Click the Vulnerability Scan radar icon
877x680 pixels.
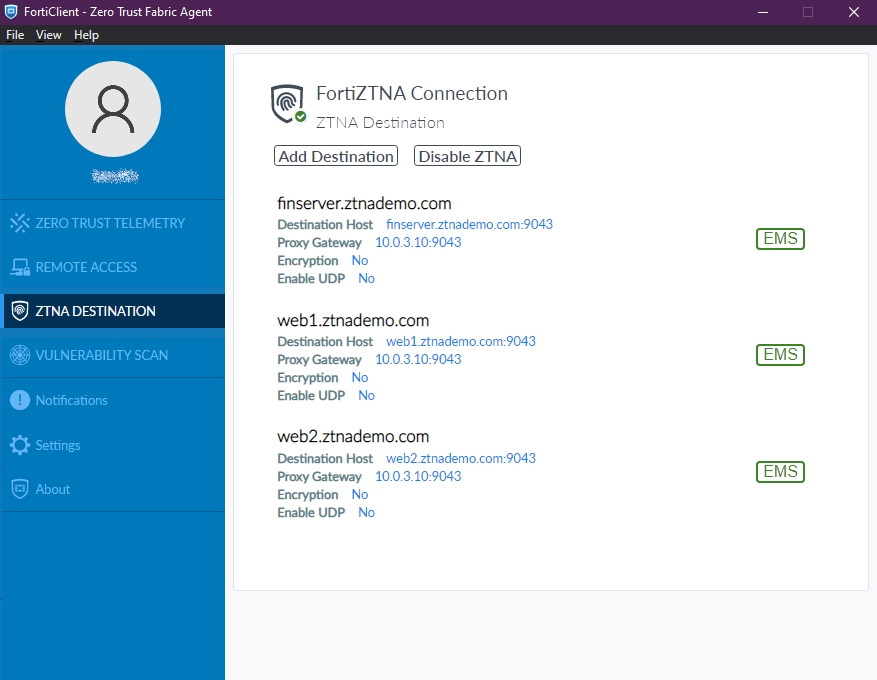pyautogui.click(x=20, y=355)
